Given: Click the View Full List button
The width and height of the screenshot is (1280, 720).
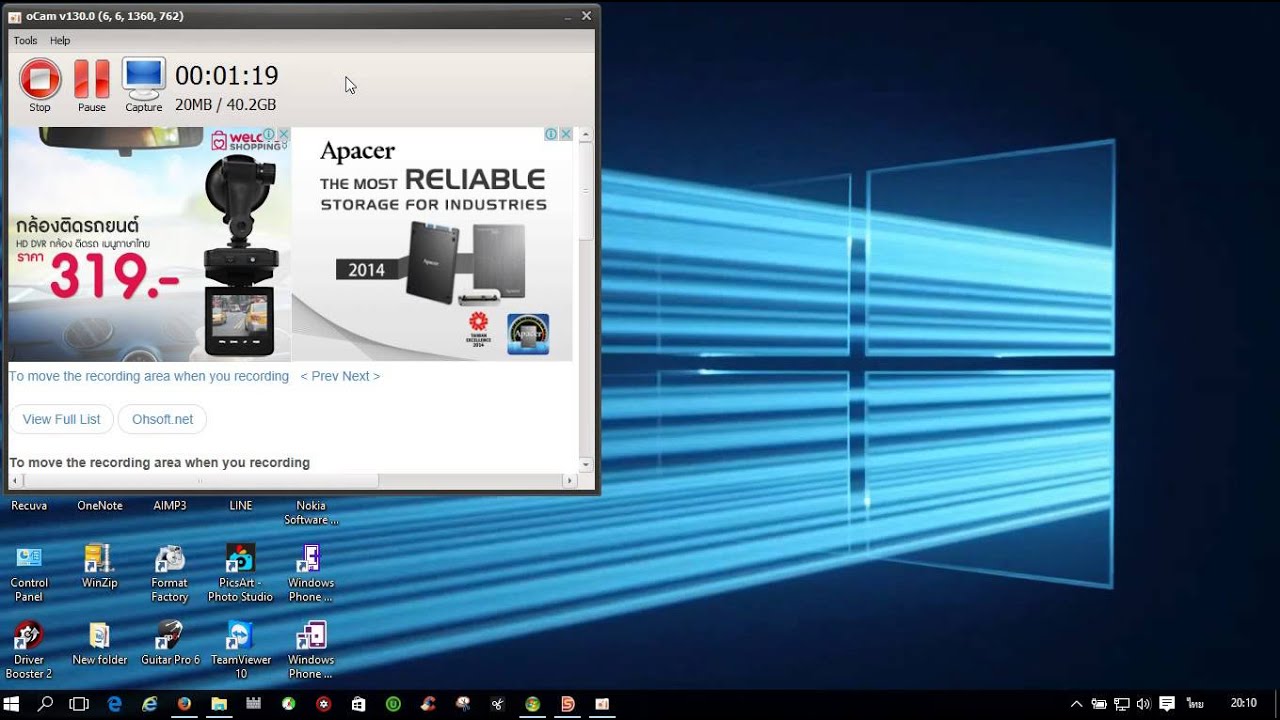Looking at the screenshot, I should tap(62, 419).
